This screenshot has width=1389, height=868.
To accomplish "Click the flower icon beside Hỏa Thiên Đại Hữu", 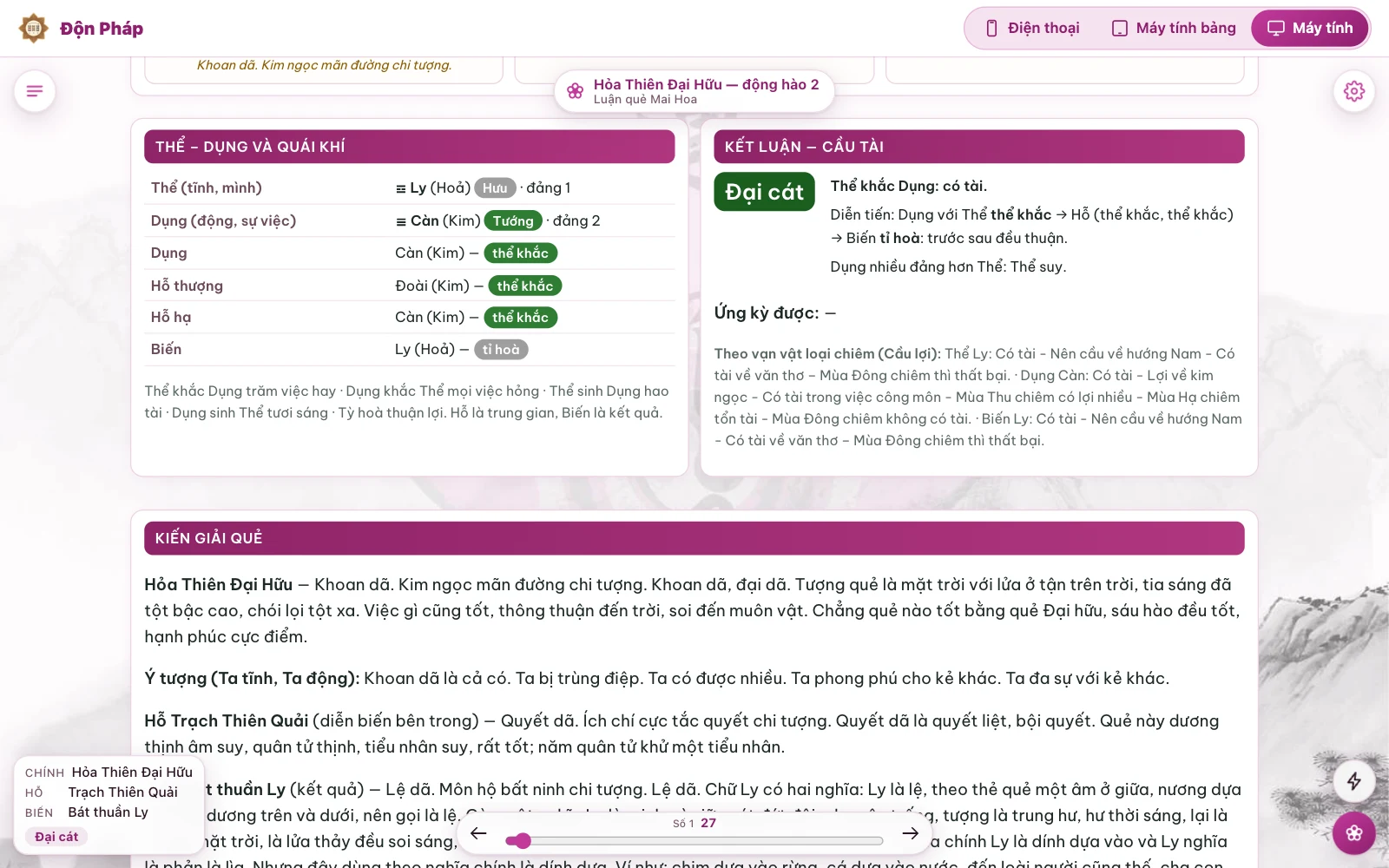I will pyautogui.click(x=575, y=91).
